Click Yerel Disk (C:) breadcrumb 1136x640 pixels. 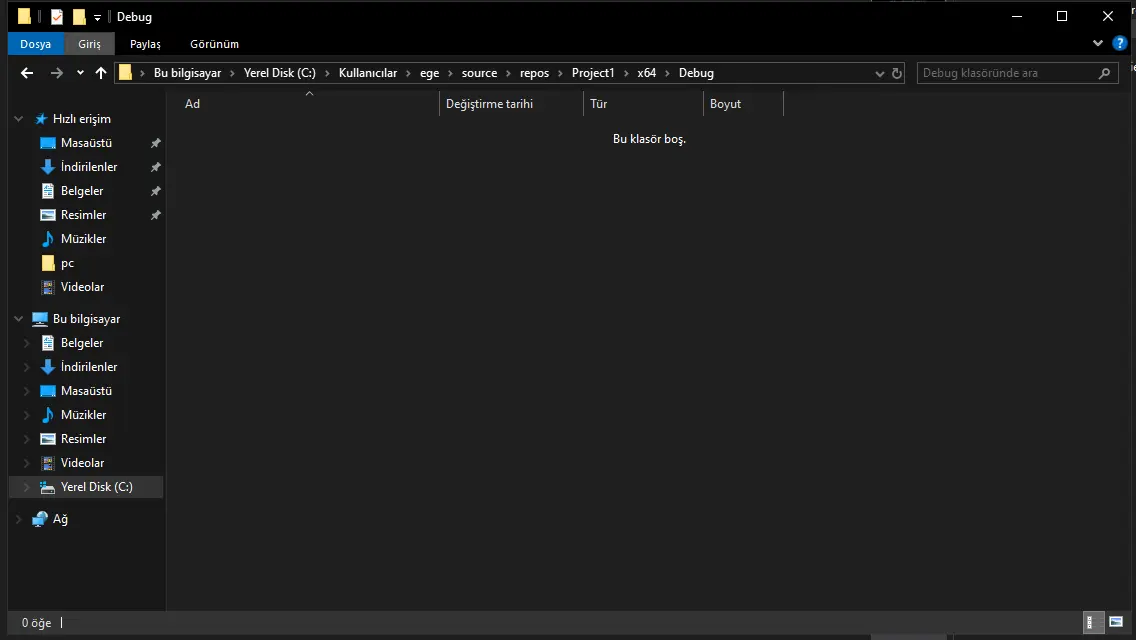[280, 73]
